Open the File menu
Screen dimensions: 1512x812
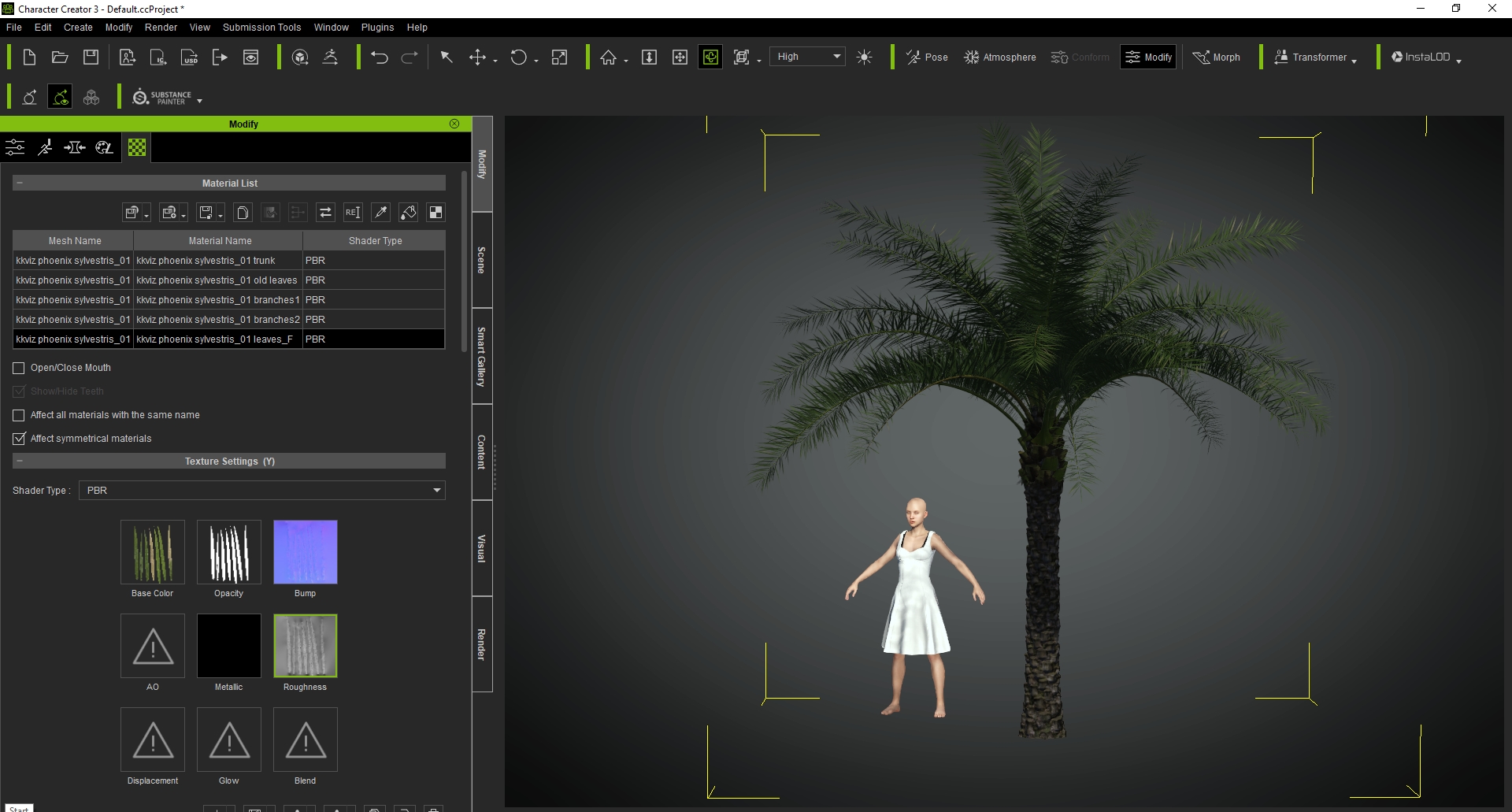(14, 27)
